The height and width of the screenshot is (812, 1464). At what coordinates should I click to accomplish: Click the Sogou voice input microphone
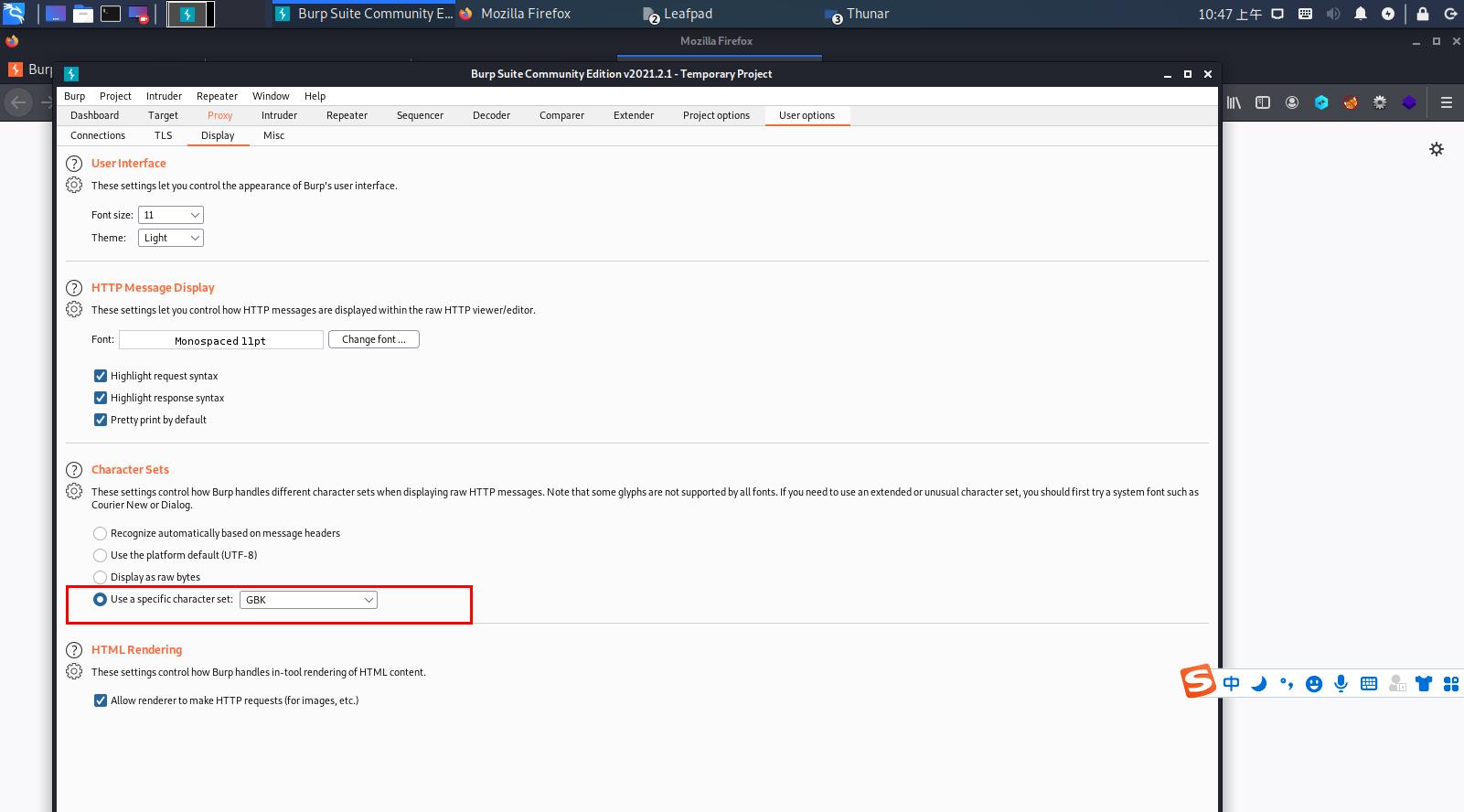pos(1341,683)
